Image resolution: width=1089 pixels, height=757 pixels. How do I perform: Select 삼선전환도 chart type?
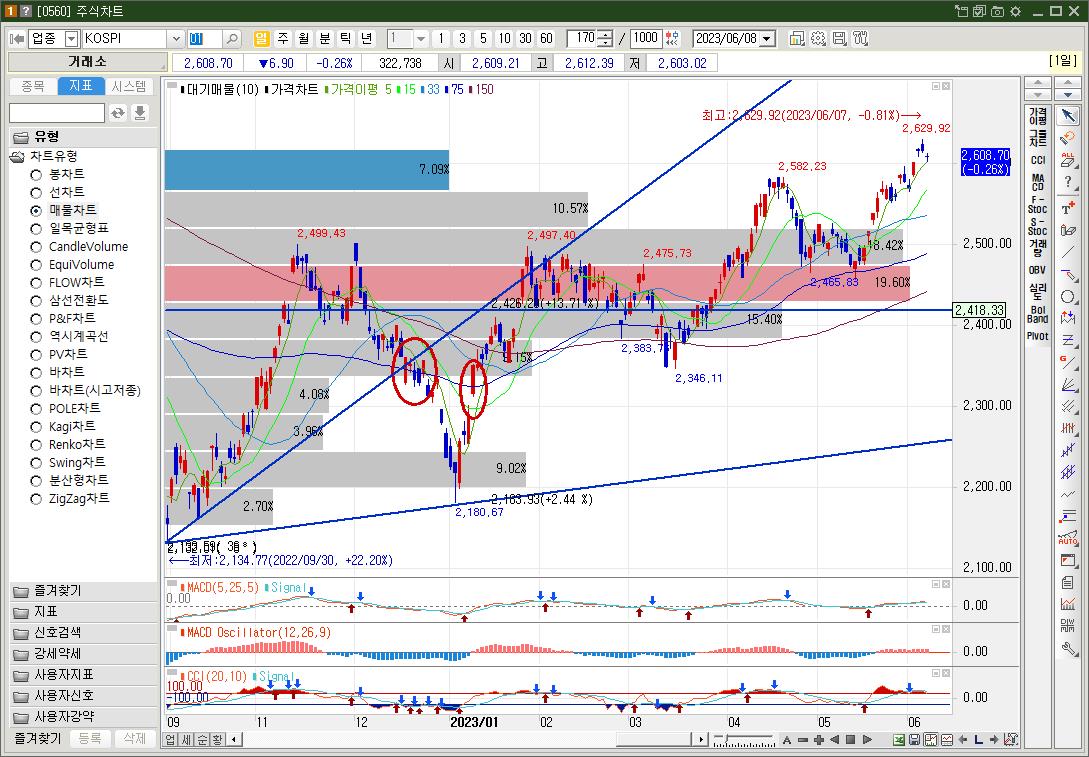(70, 300)
